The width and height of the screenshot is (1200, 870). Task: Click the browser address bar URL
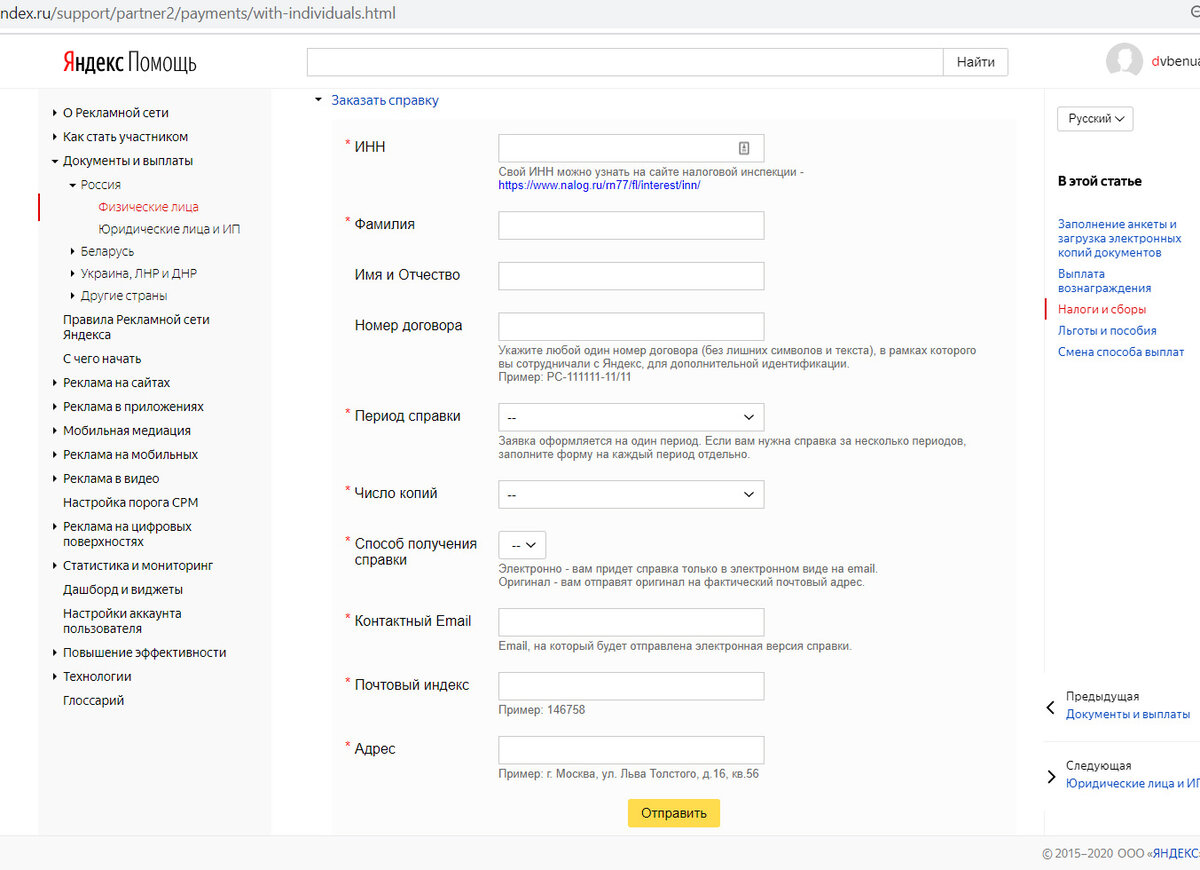click(198, 13)
